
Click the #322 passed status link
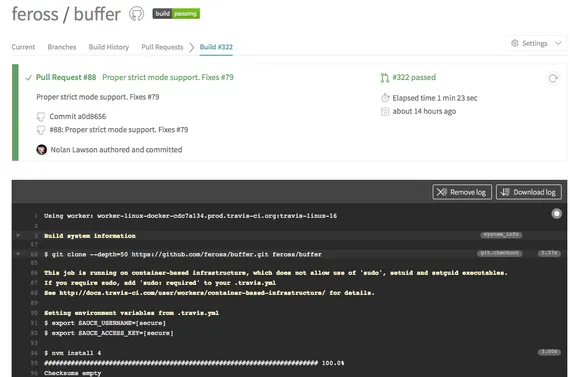point(414,77)
